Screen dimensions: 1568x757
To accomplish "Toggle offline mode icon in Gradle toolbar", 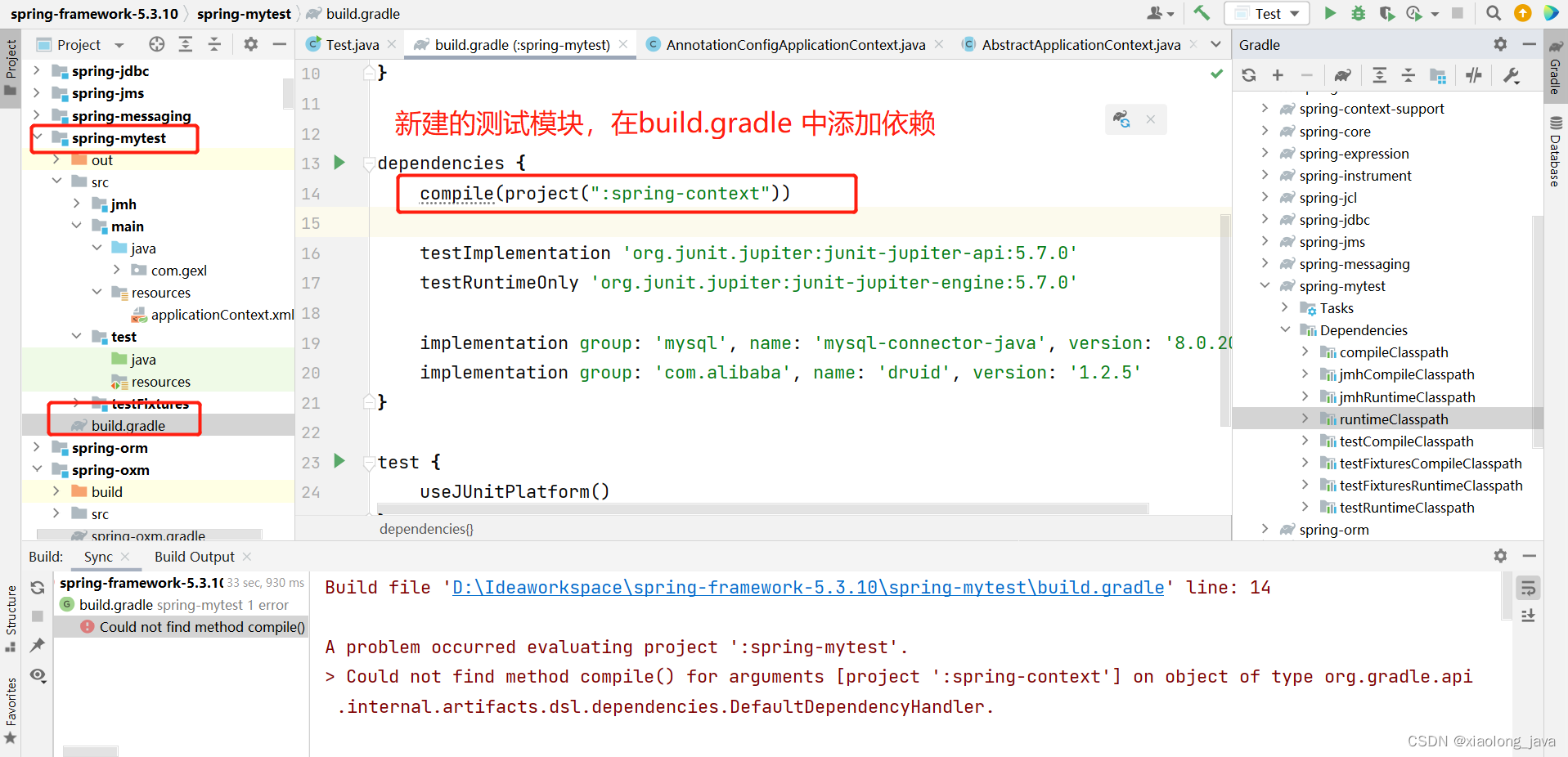I will 1474,75.
